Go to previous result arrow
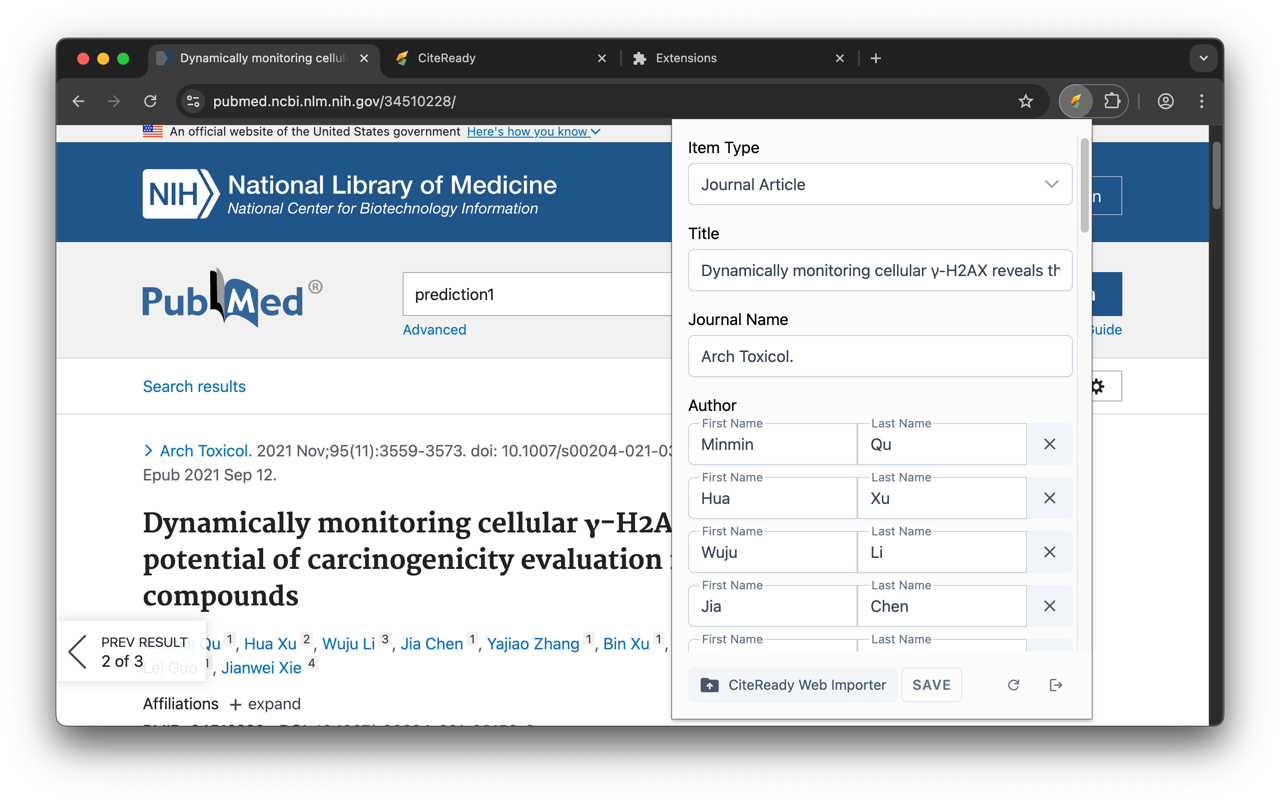 click(78, 652)
